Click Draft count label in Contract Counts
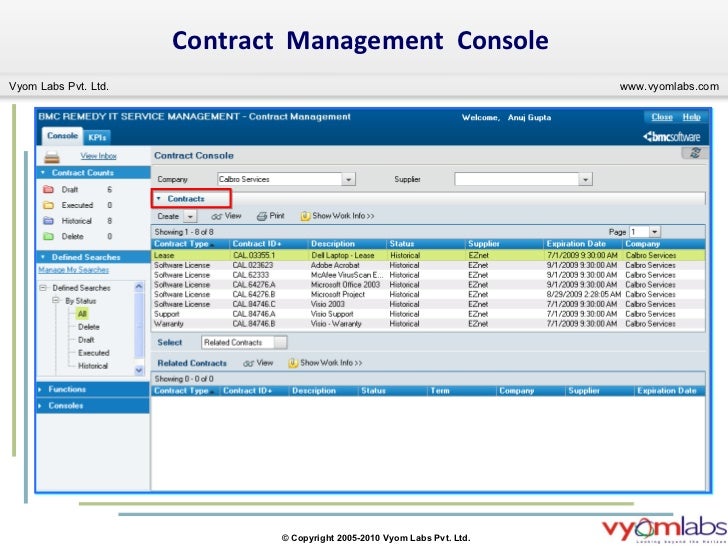 click(x=70, y=189)
